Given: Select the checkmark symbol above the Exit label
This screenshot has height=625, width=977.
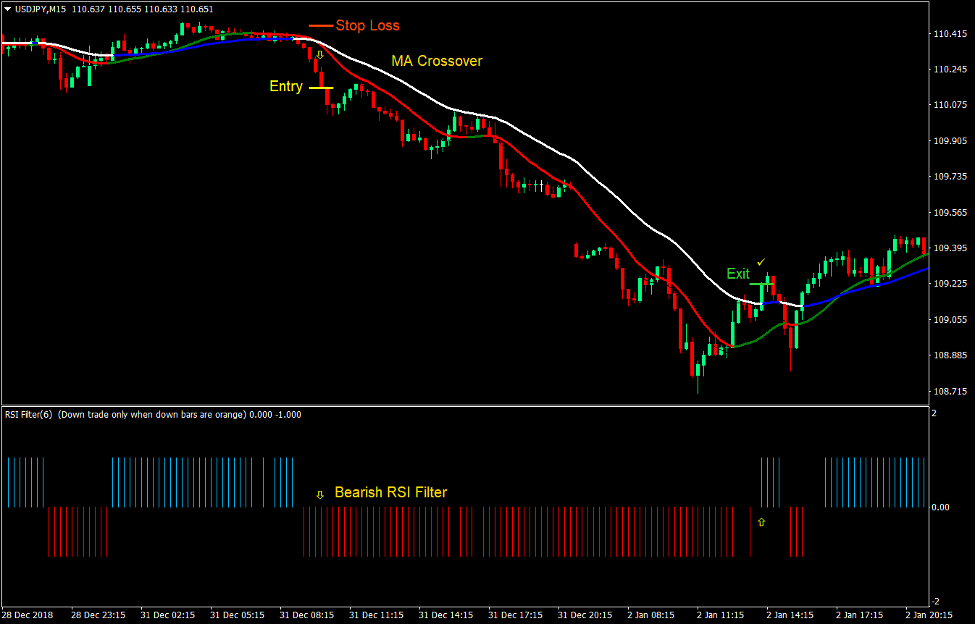Looking at the screenshot, I should click(761, 261).
